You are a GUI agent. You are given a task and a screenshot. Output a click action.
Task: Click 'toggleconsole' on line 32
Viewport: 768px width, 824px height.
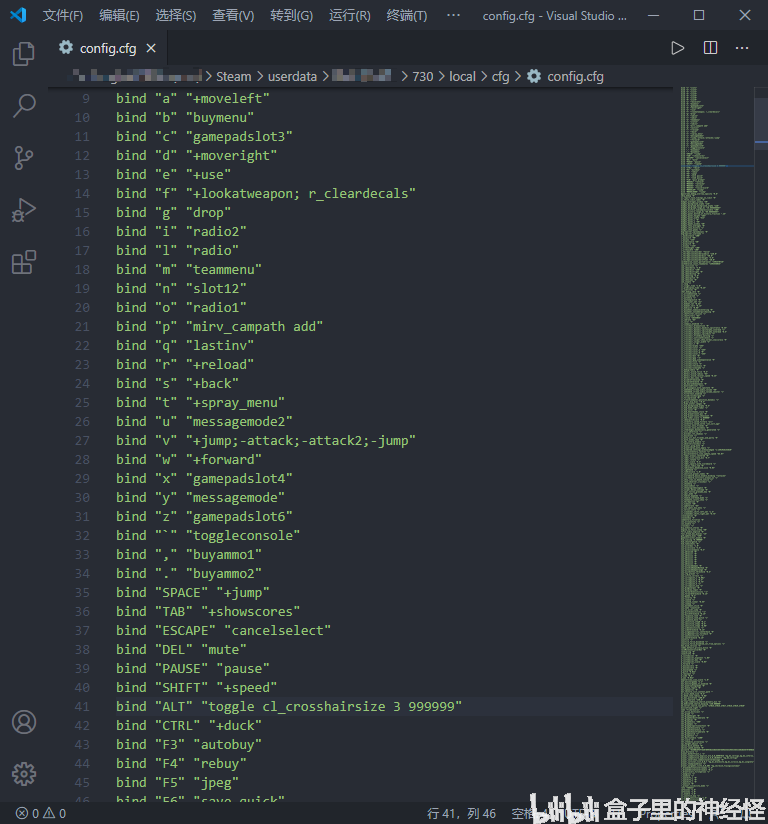click(243, 535)
